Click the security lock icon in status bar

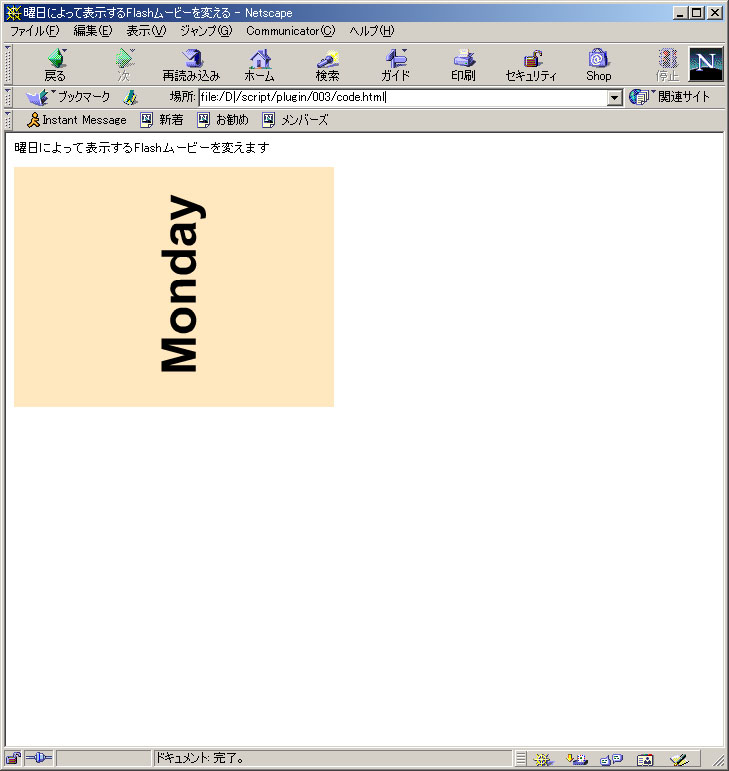pyautogui.click(x=13, y=758)
